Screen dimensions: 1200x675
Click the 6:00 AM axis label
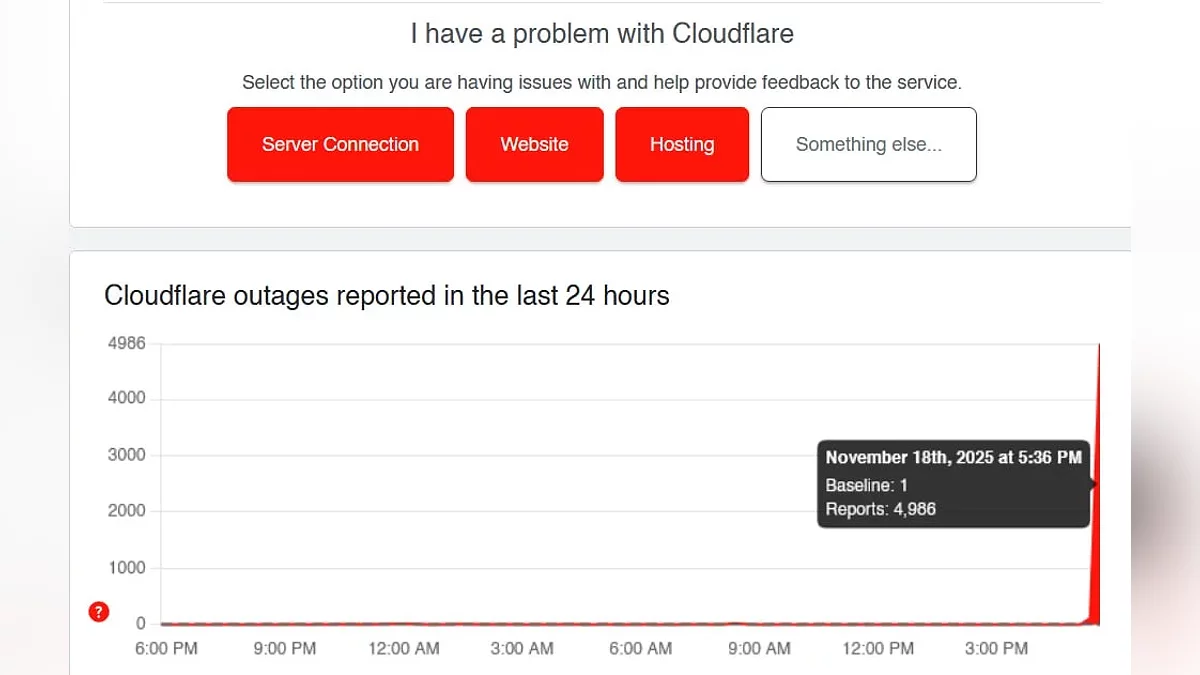(x=640, y=648)
